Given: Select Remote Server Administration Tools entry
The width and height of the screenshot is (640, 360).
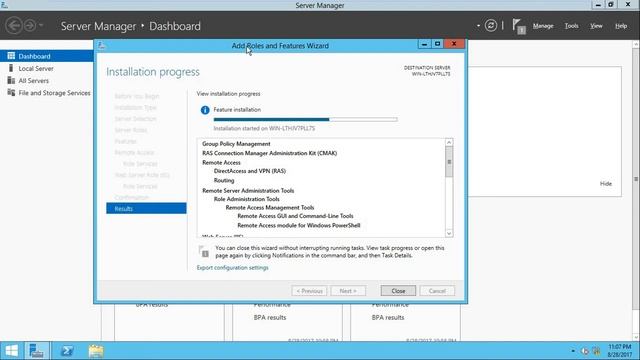Looking at the screenshot, I should click(248, 191).
